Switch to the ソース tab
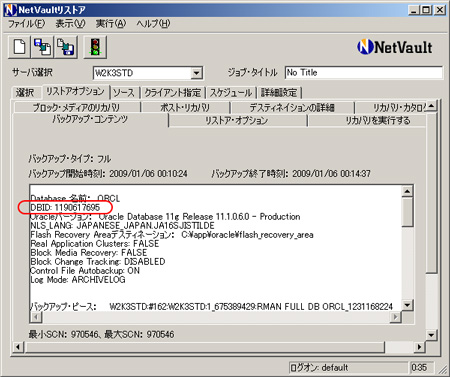Screen dimensions: 450x377 pos(124,92)
